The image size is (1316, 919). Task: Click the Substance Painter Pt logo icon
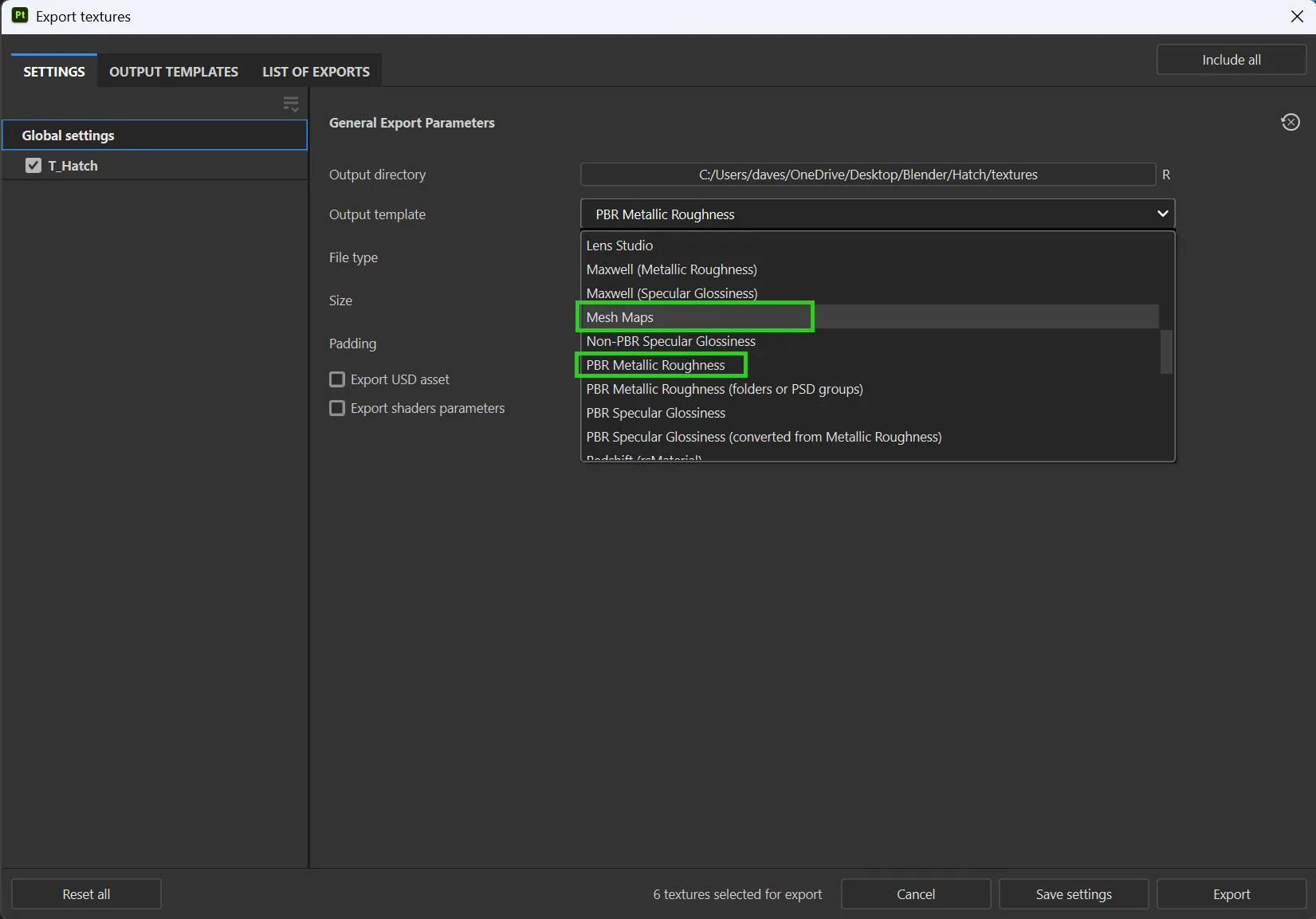tap(19, 16)
